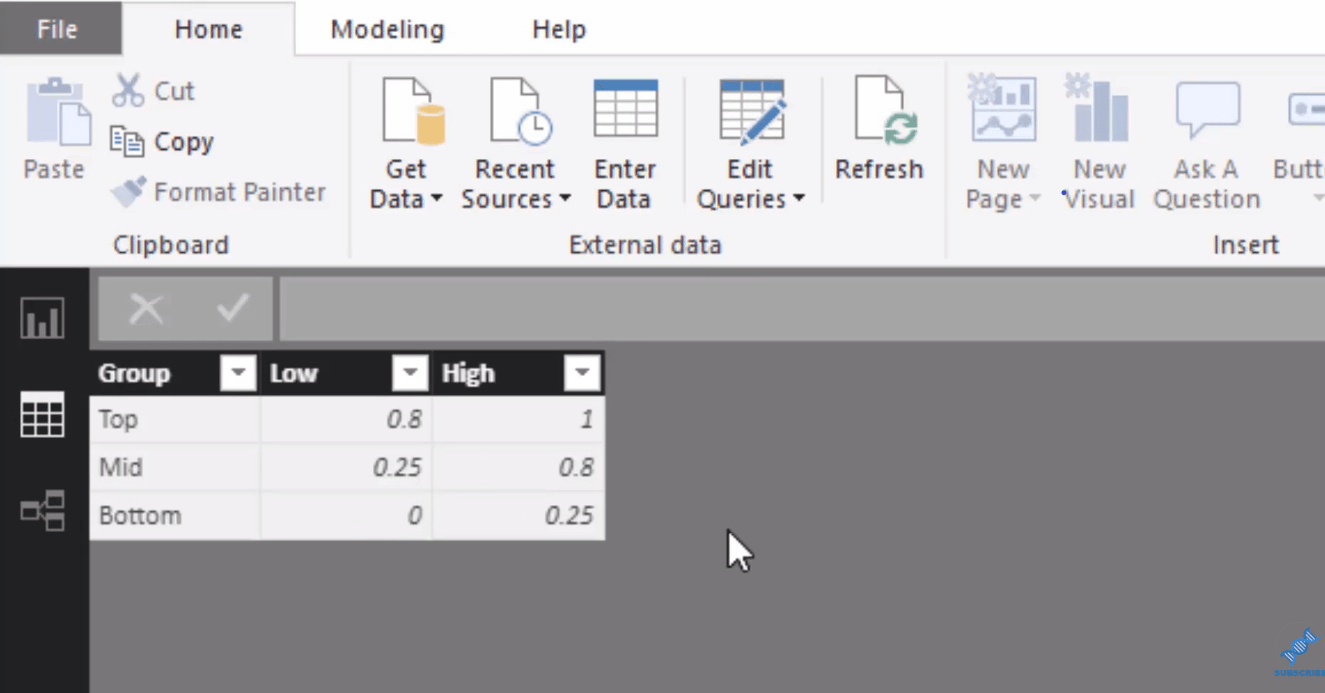Click the Copy command
Screen dimensions: 1325x693
point(162,142)
